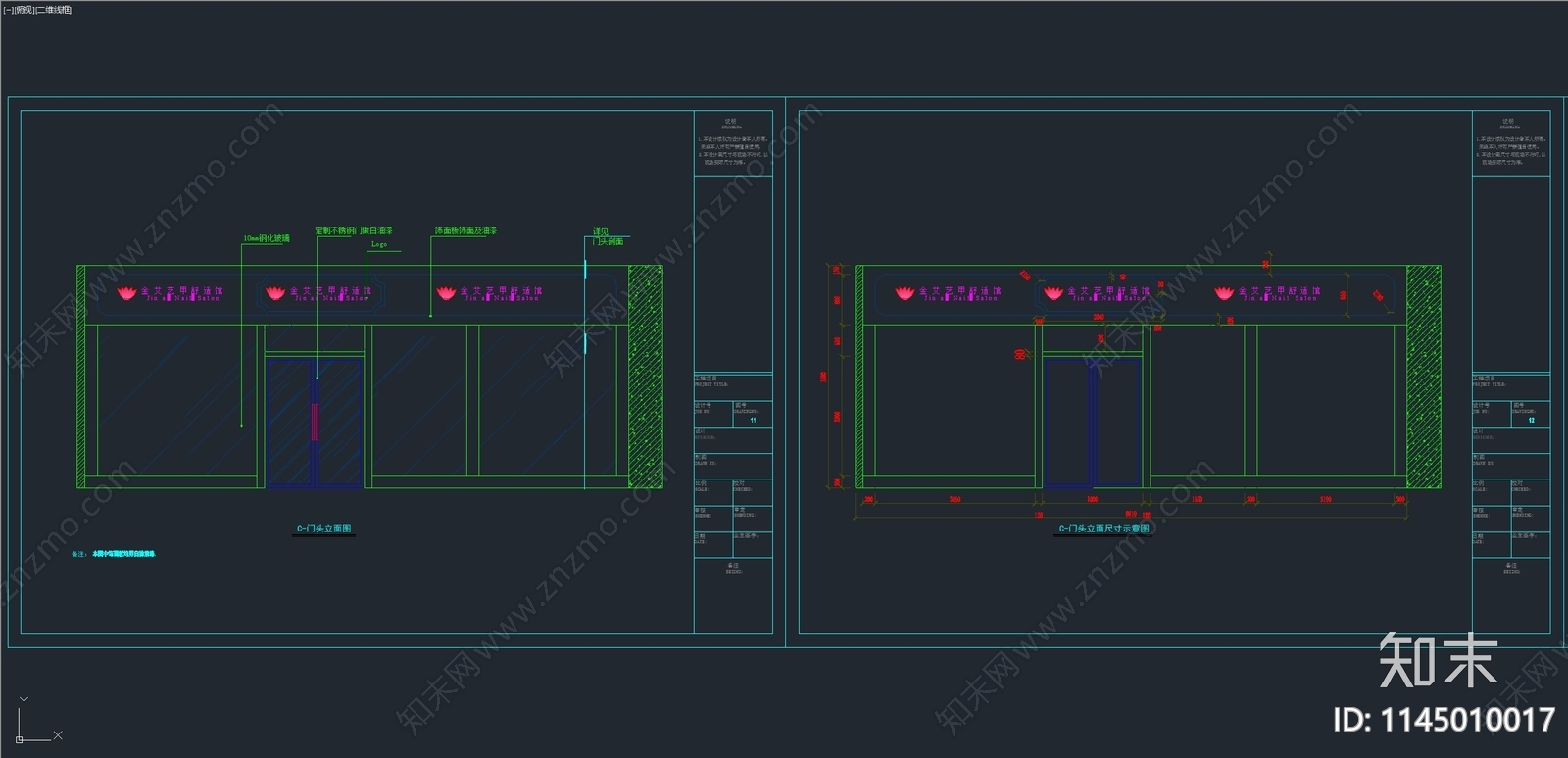Select hatched wall column in dimension drawing
Image resolution: width=1568 pixels, height=758 pixels.
coord(1423,377)
